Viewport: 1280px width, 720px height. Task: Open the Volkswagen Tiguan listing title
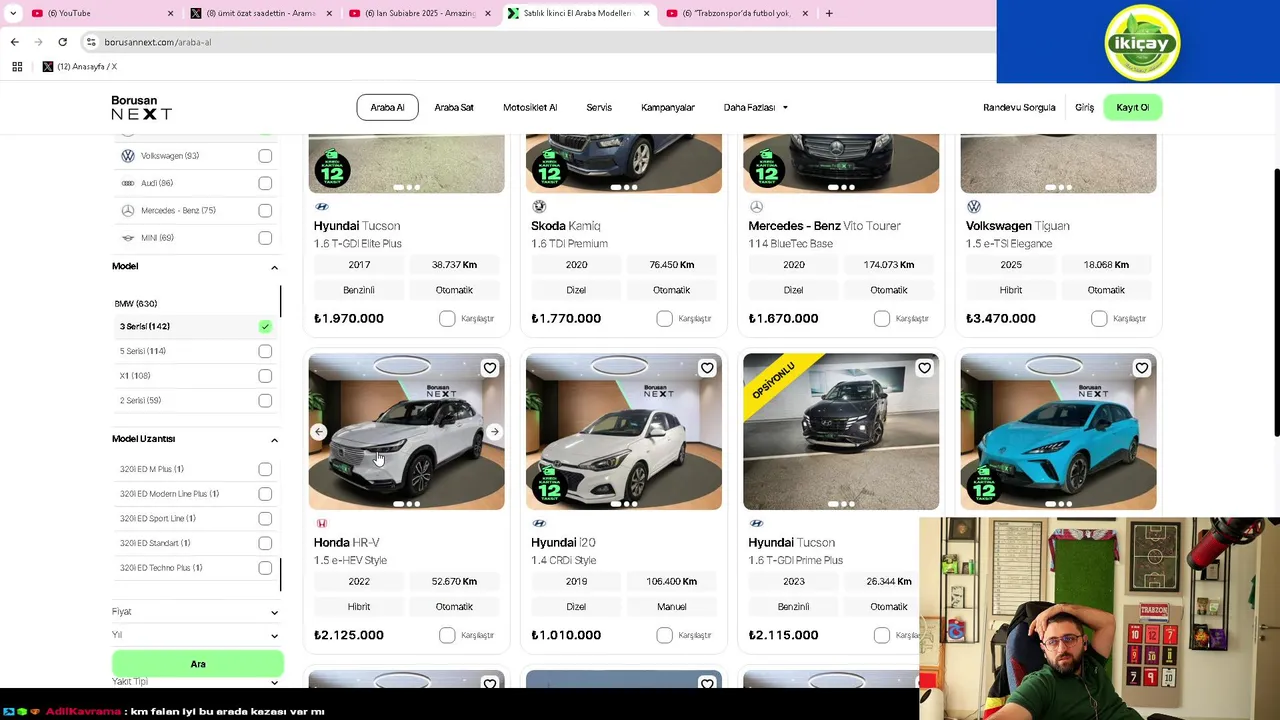pyautogui.click(x=1017, y=226)
